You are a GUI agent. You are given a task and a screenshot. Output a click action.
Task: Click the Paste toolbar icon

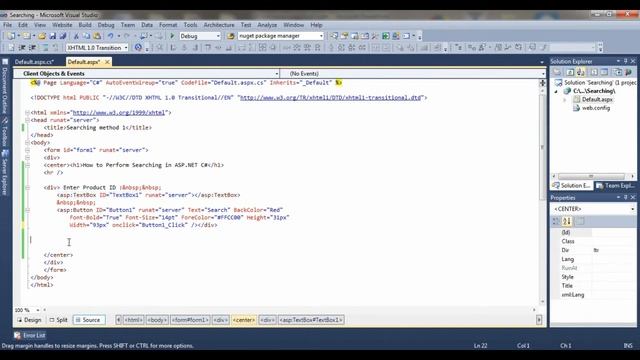coord(97,36)
